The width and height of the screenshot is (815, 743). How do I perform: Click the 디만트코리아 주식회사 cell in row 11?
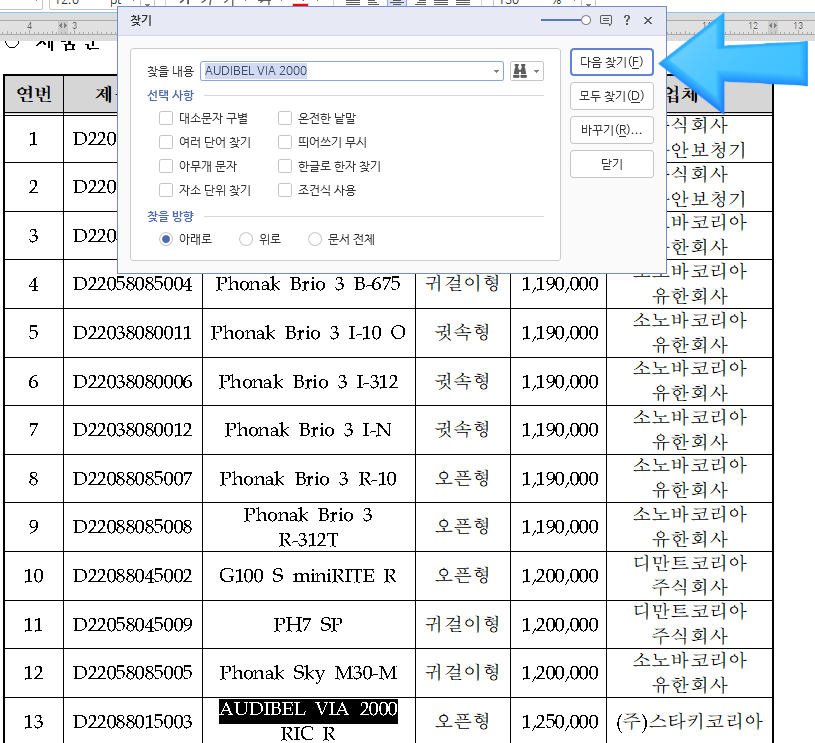pos(689,624)
